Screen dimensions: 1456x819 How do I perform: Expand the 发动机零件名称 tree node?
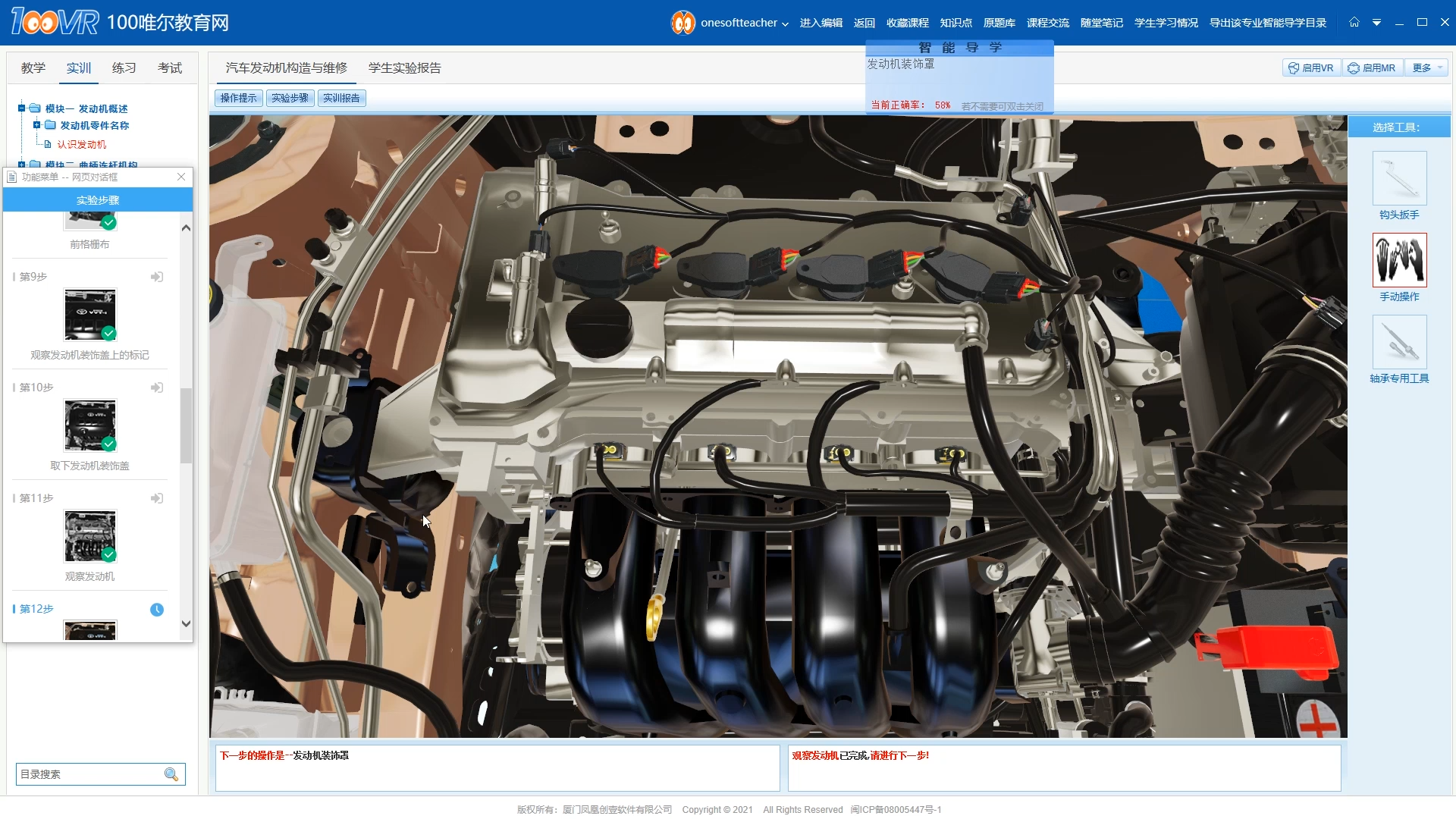tap(36, 125)
